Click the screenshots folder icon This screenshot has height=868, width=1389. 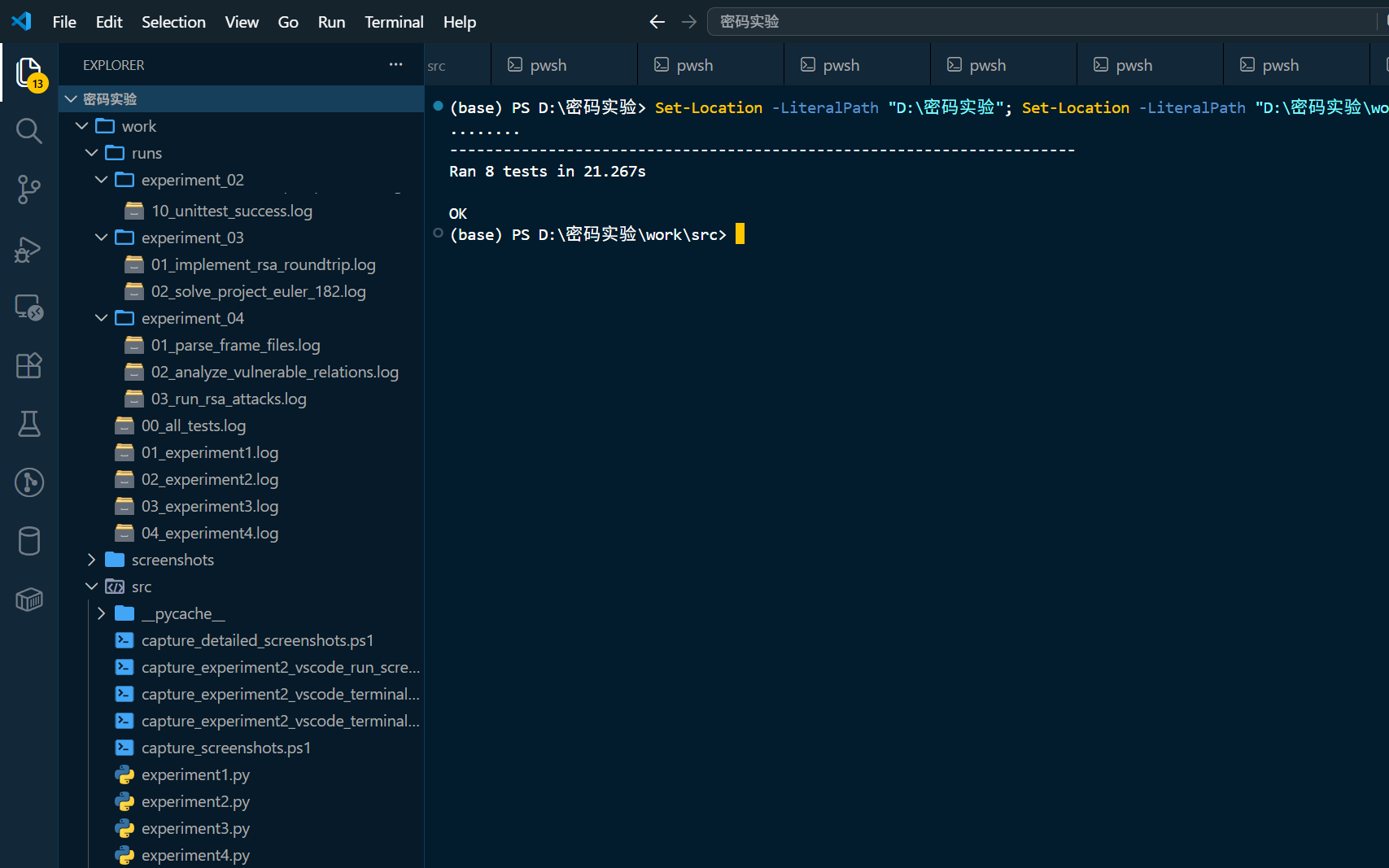pos(115,560)
